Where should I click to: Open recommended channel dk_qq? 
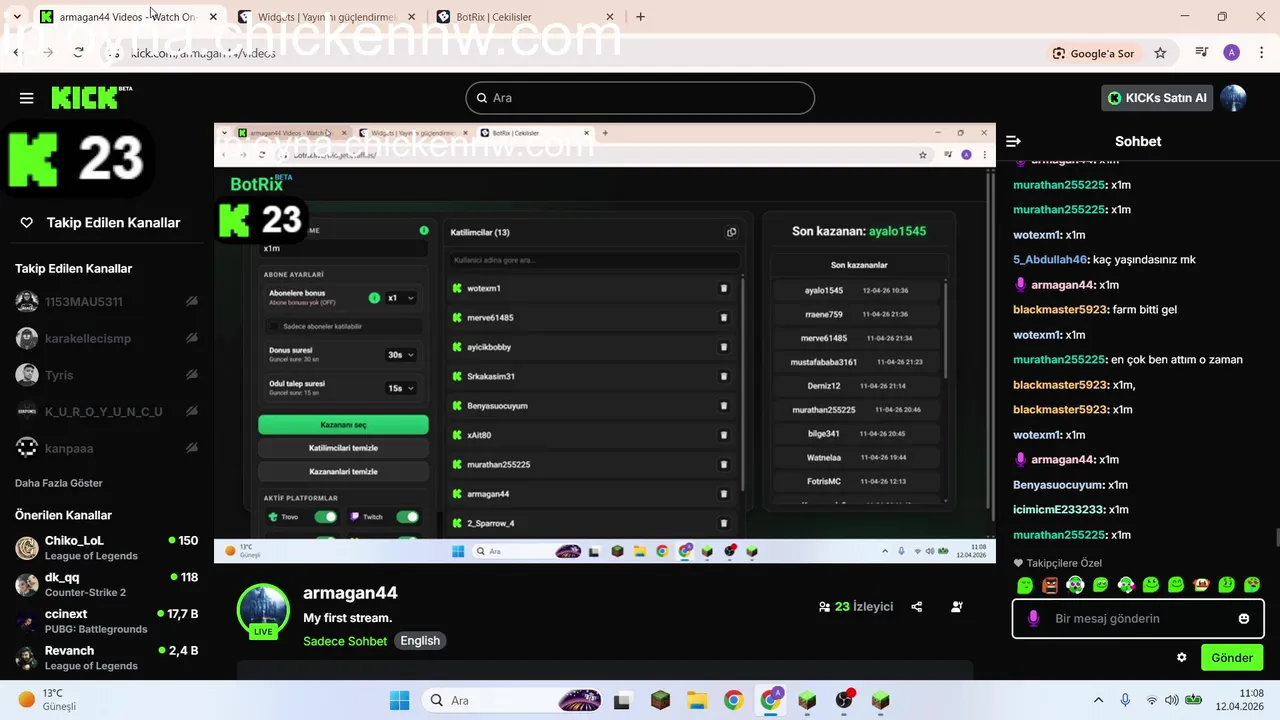point(106,585)
